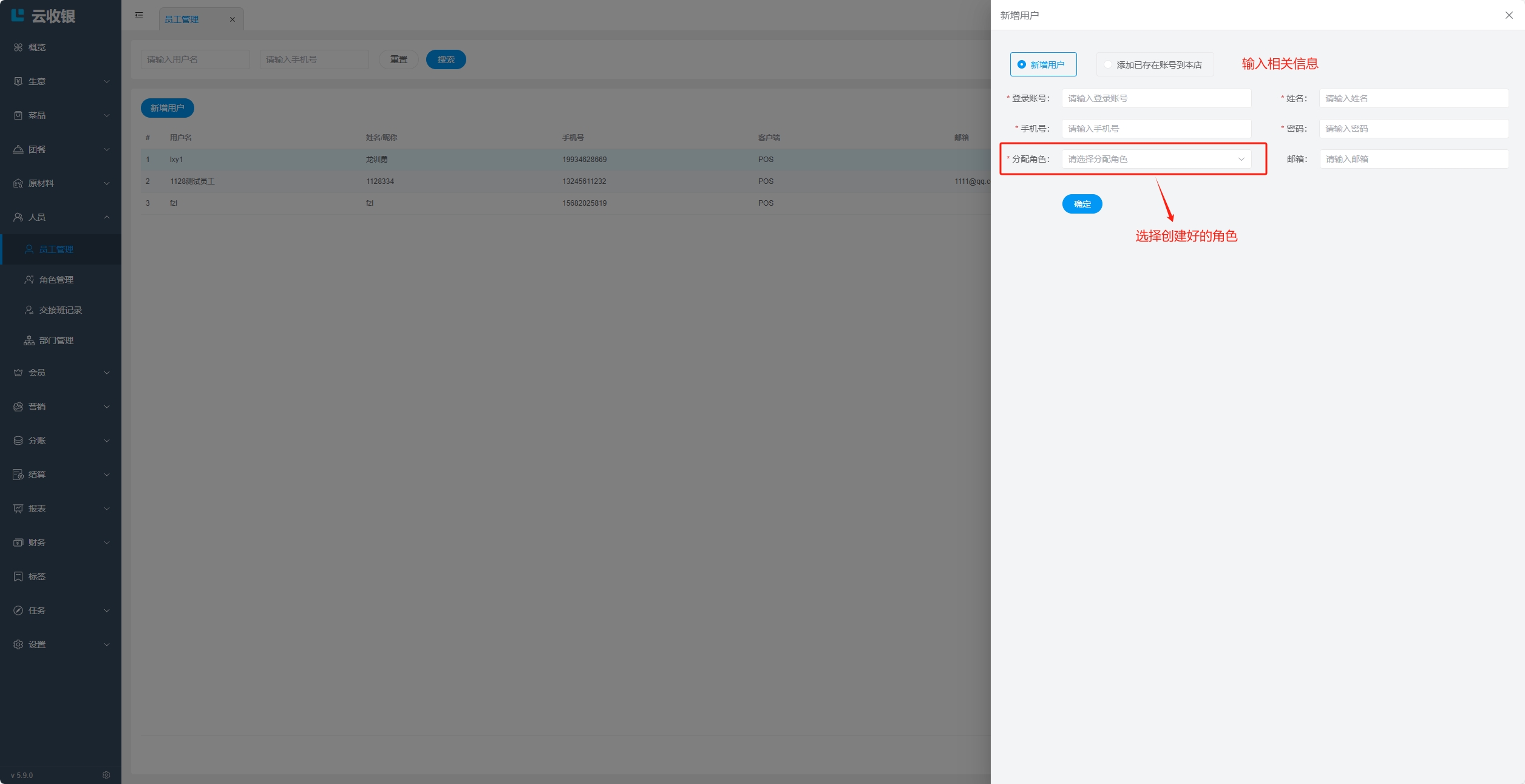The height and width of the screenshot is (784, 1525).
Task: Click gear icon beside version number
Action: (x=106, y=775)
